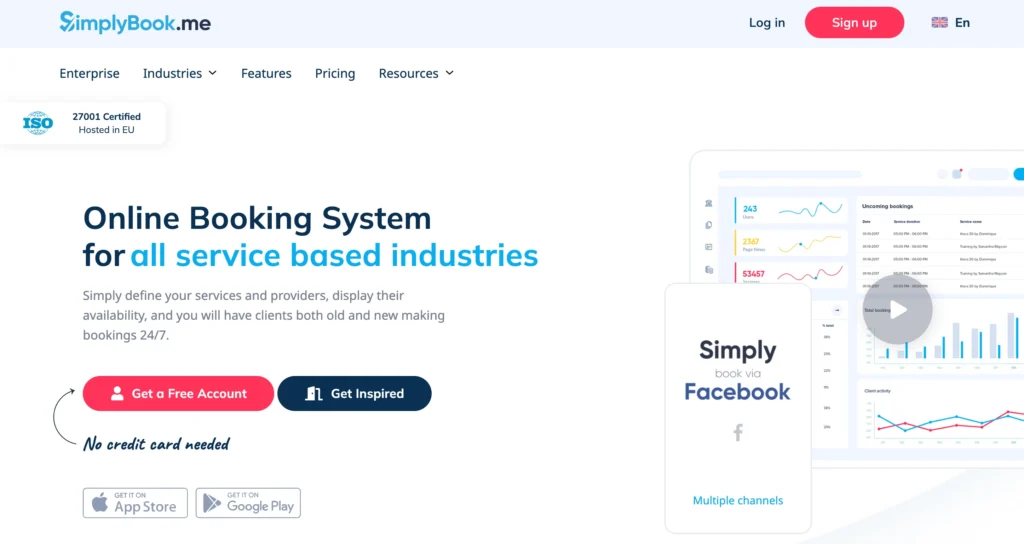Open the Features page
The width and height of the screenshot is (1024, 544).
[x=266, y=73]
